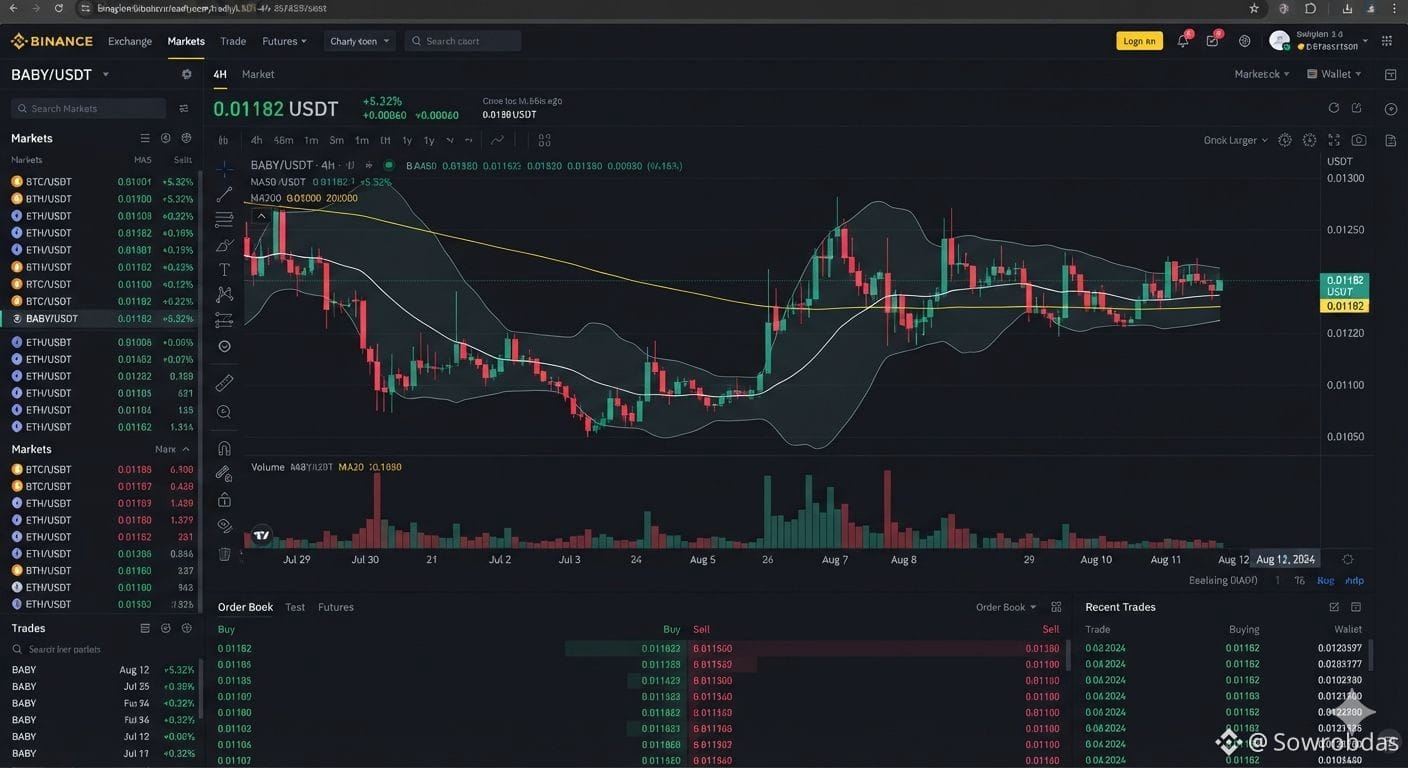Image resolution: width=1408 pixels, height=768 pixels.
Task: Click the yellow MA price label on axis
Action: click(1345, 306)
